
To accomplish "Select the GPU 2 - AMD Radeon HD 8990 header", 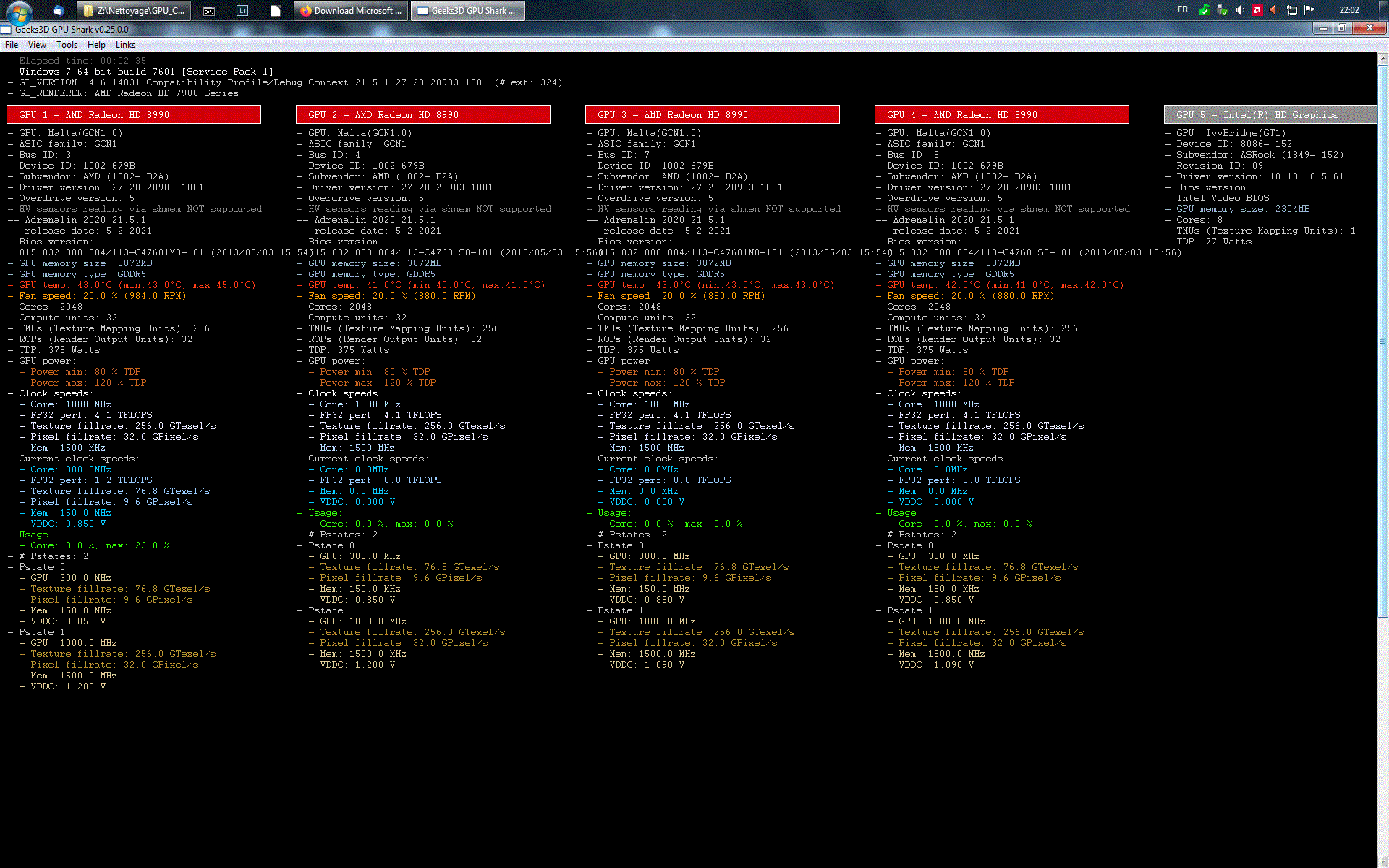I will click(x=423, y=114).
